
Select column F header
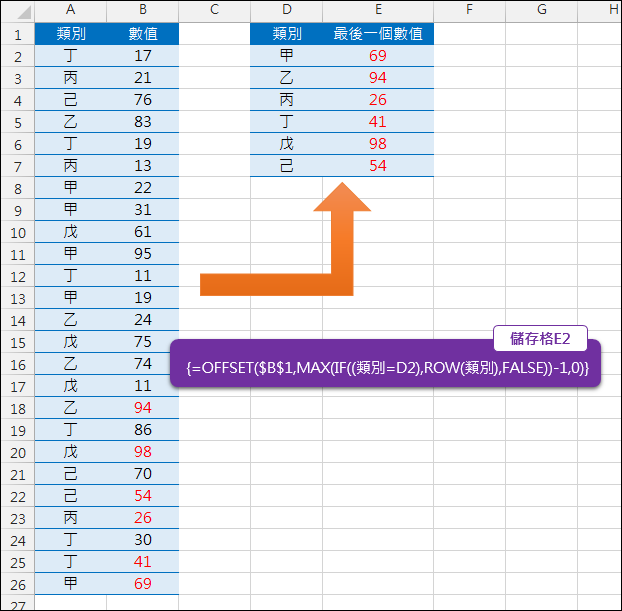(470, 11)
